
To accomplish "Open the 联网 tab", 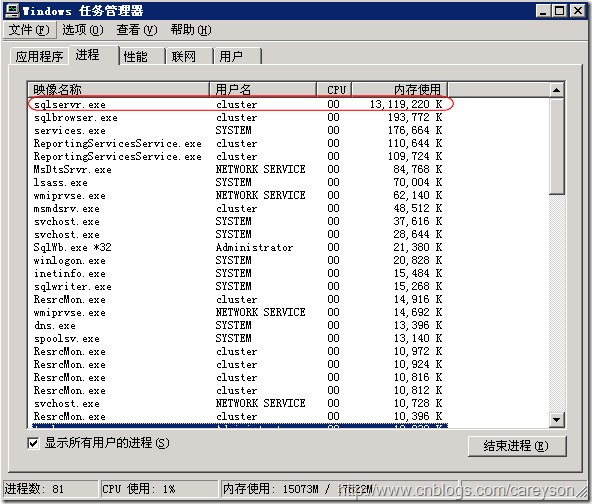I will pos(190,57).
